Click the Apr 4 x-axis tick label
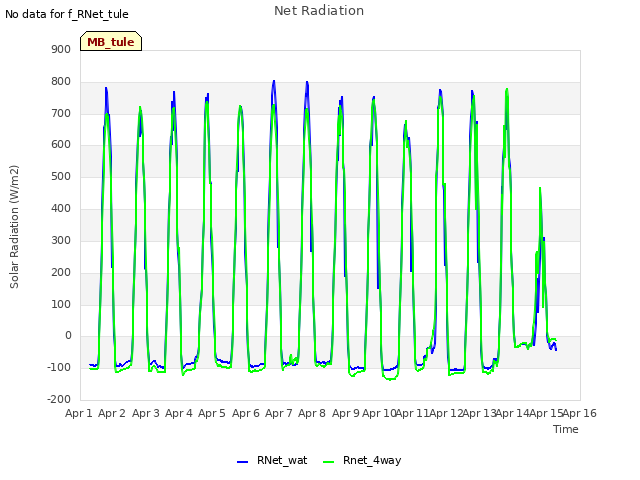 click(x=179, y=413)
